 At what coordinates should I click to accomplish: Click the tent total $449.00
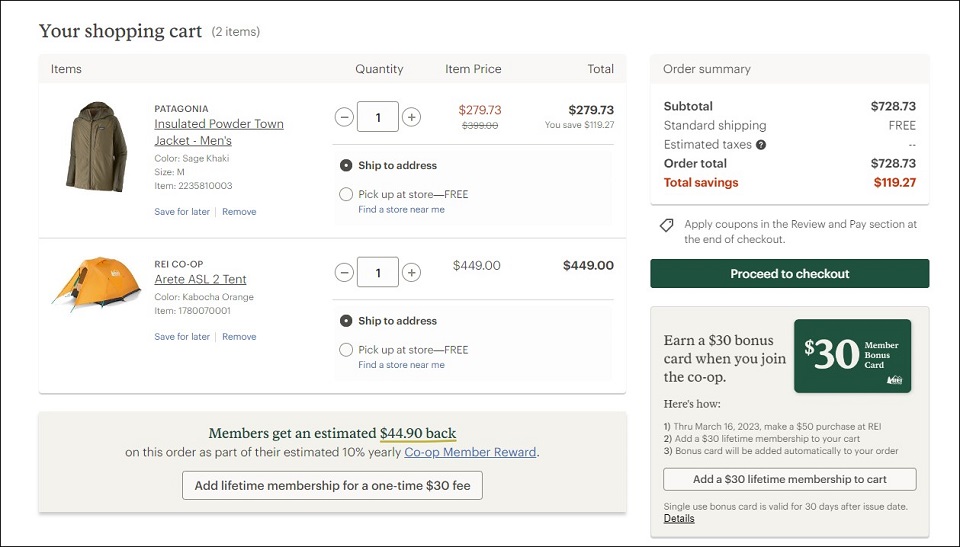(x=588, y=266)
